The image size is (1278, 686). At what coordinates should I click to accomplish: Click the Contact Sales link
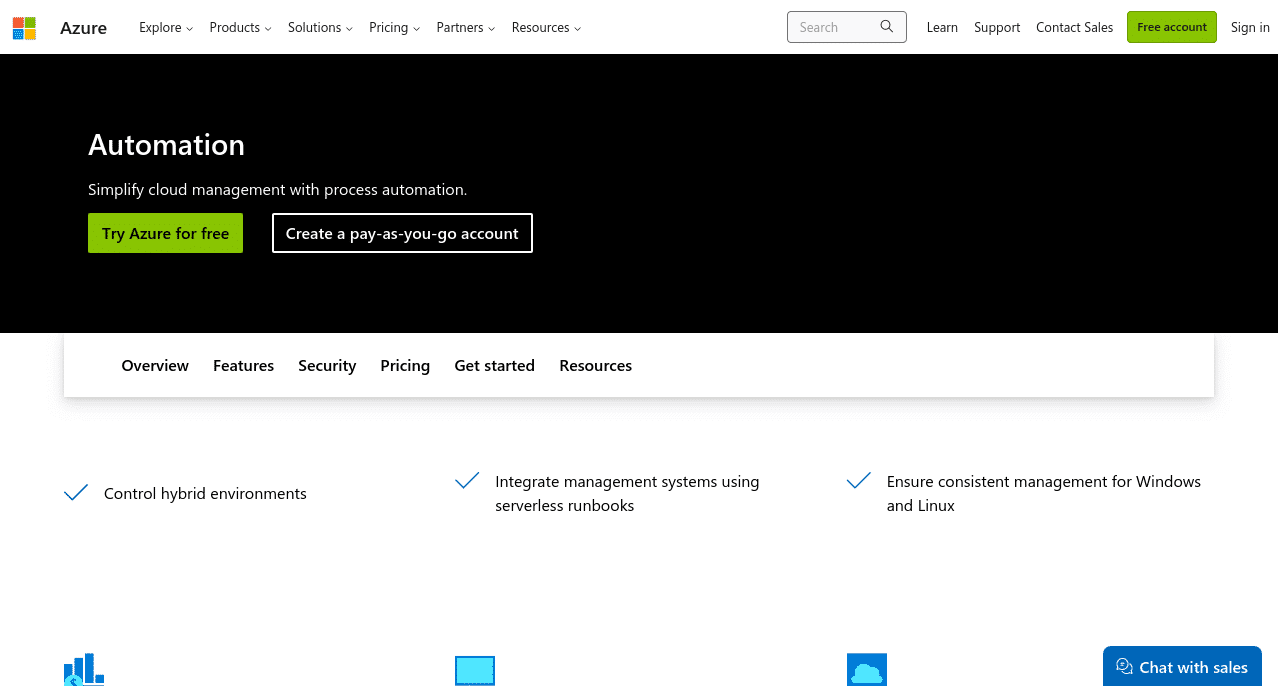[x=1074, y=27]
